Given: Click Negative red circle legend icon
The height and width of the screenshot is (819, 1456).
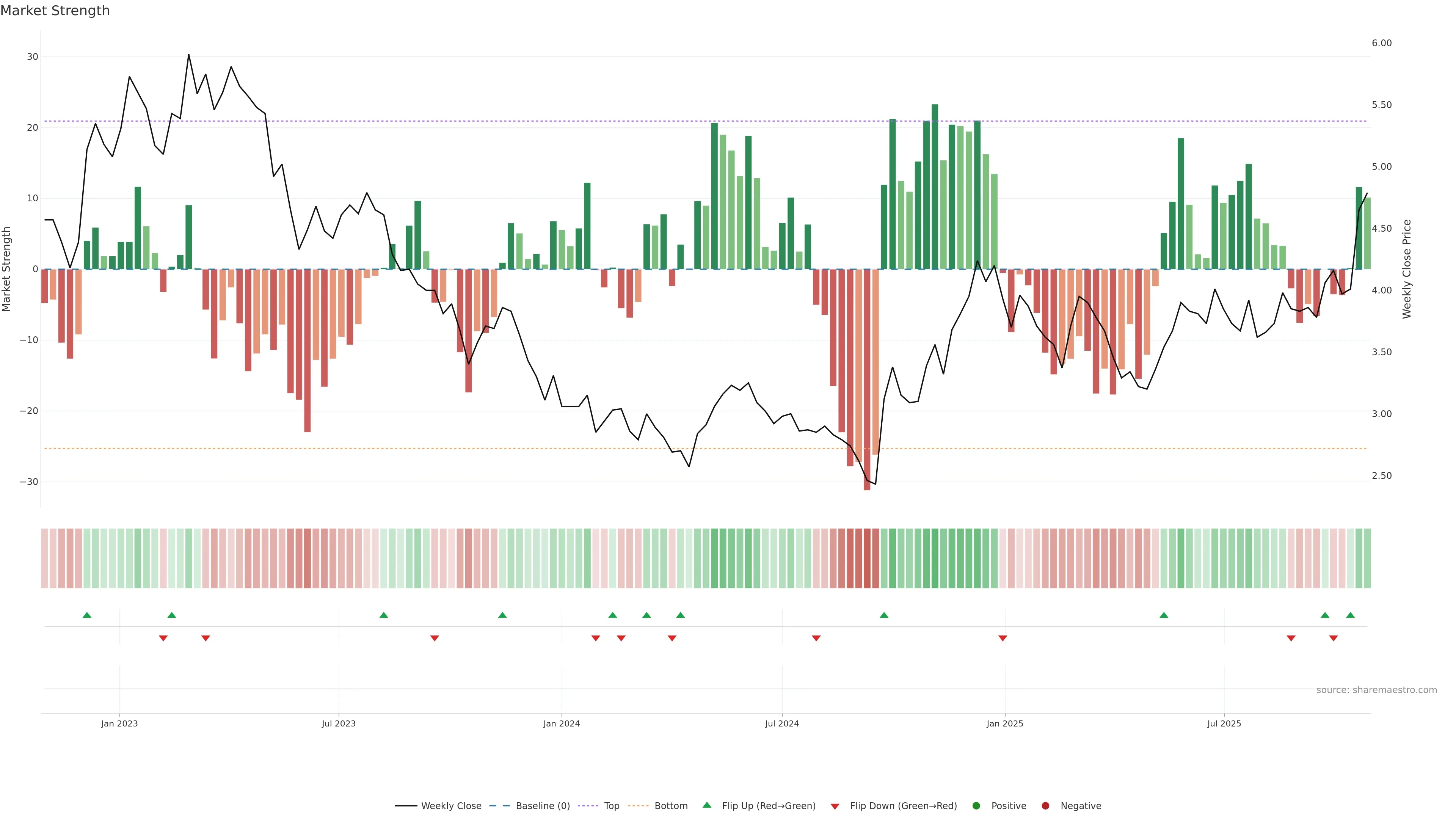Looking at the screenshot, I should [x=1045, y=806].
